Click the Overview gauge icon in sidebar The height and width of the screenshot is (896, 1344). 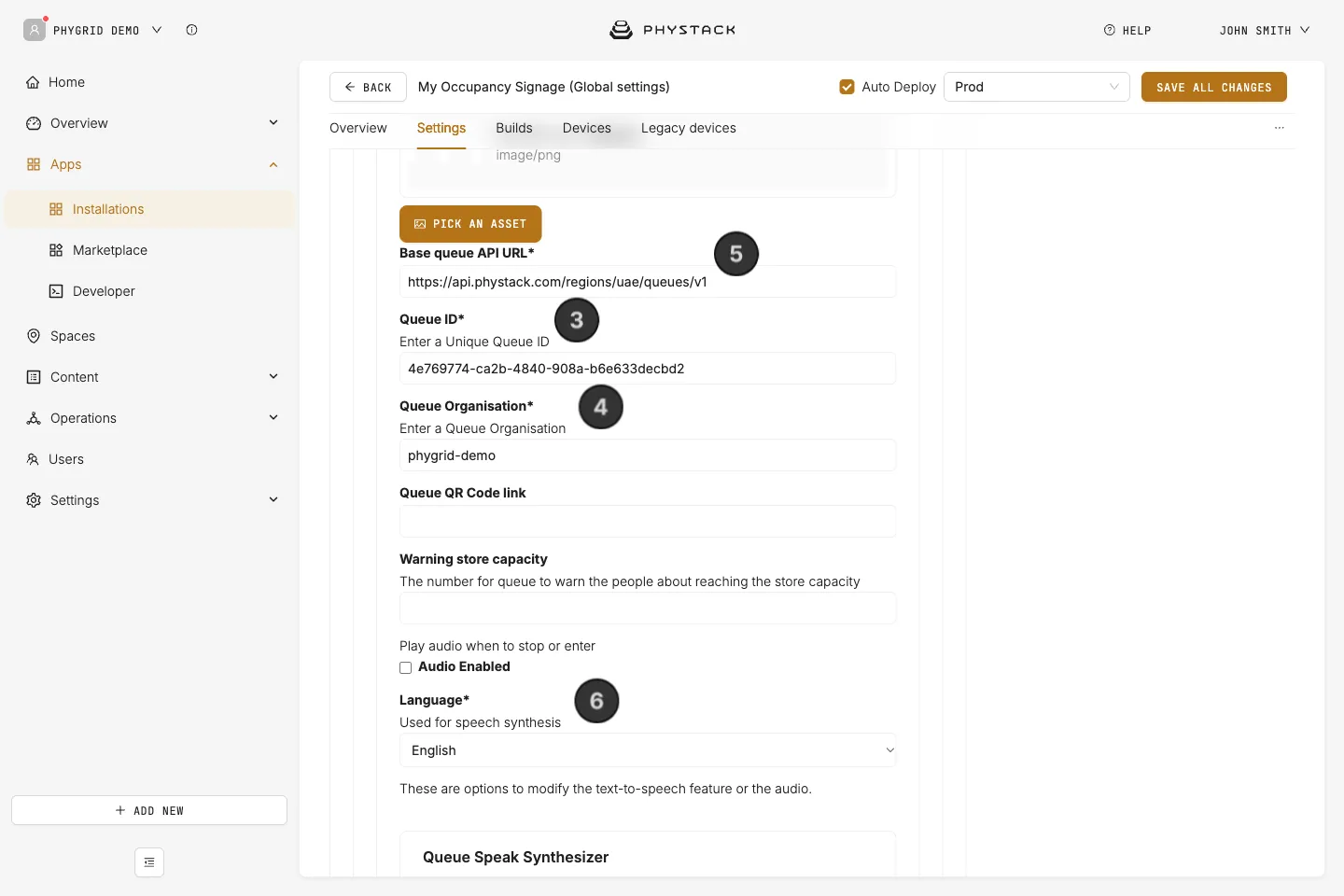tap(34, 123)
